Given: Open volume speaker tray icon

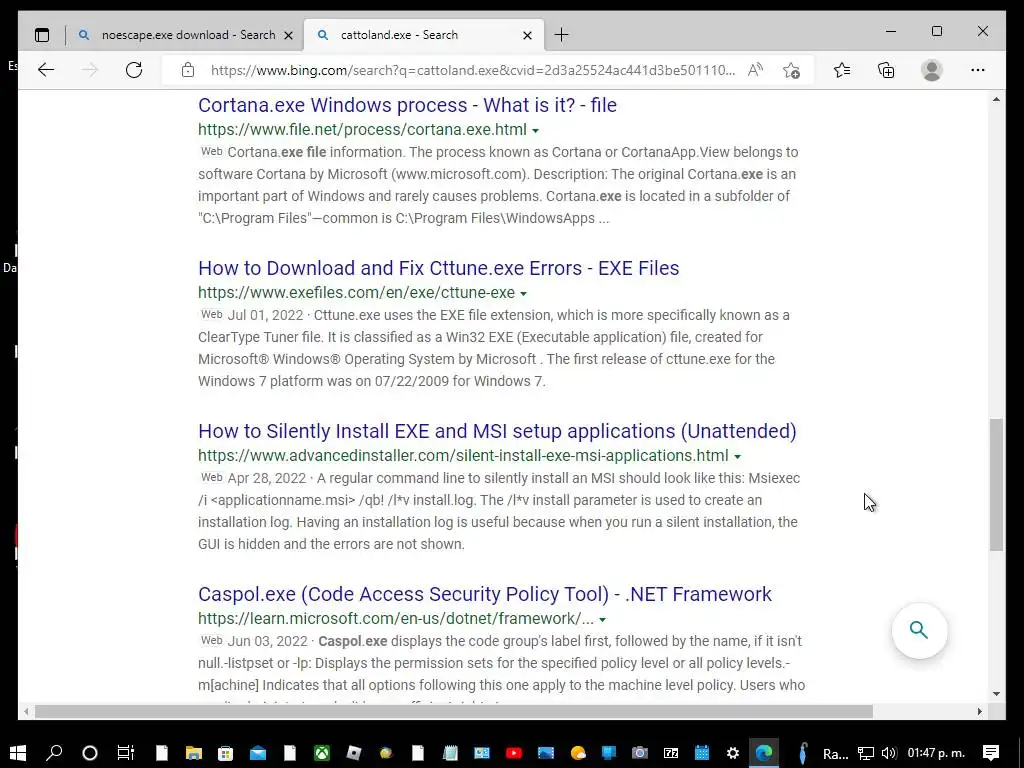Looking at the screenshot, I should point(888,753).
